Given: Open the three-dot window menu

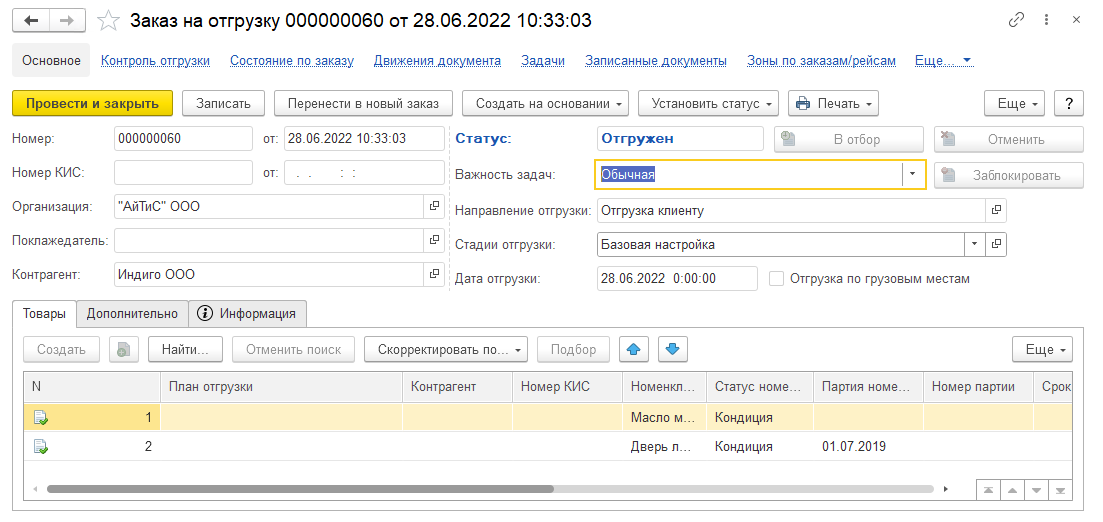Looking at the screenshot, I should [1048, 20].
